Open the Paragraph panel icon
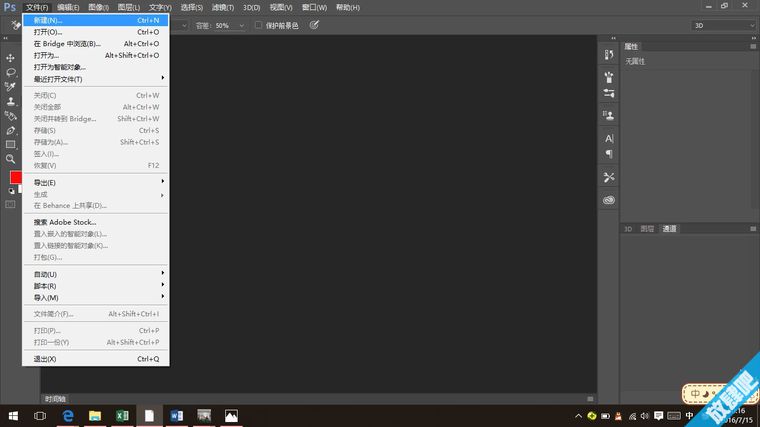The width and height of the screenshot is (760, 427). pos(609,154)
